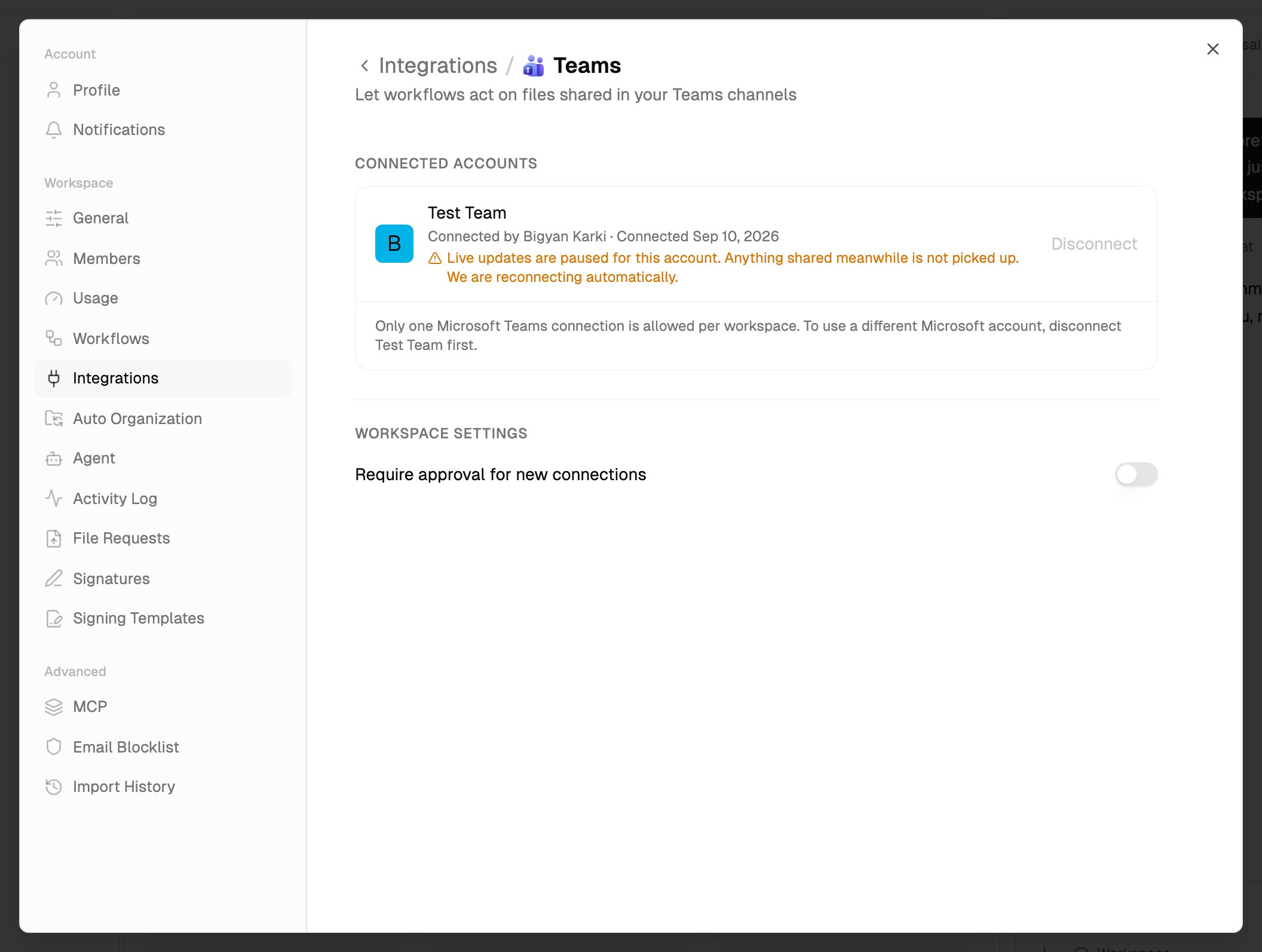Click the Signing Templates label
The width and height of the screenshot is (1262, 952).
pos(139,618)
